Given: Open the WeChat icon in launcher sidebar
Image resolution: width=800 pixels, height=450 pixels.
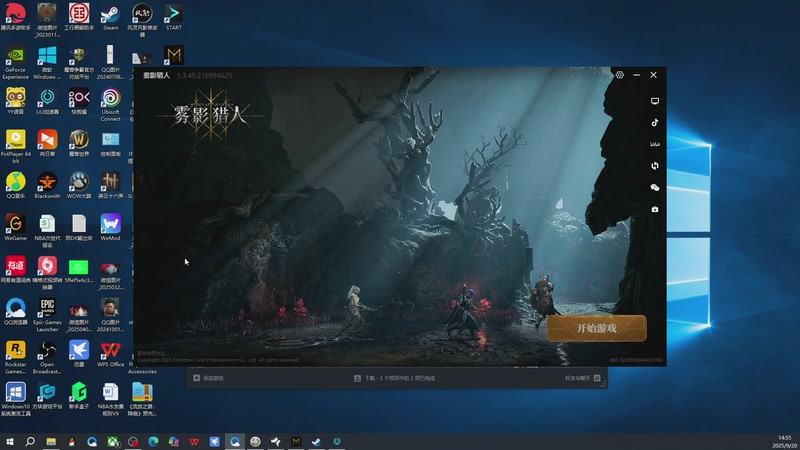Looking at the screenshot, I should [x=655, y=188].
